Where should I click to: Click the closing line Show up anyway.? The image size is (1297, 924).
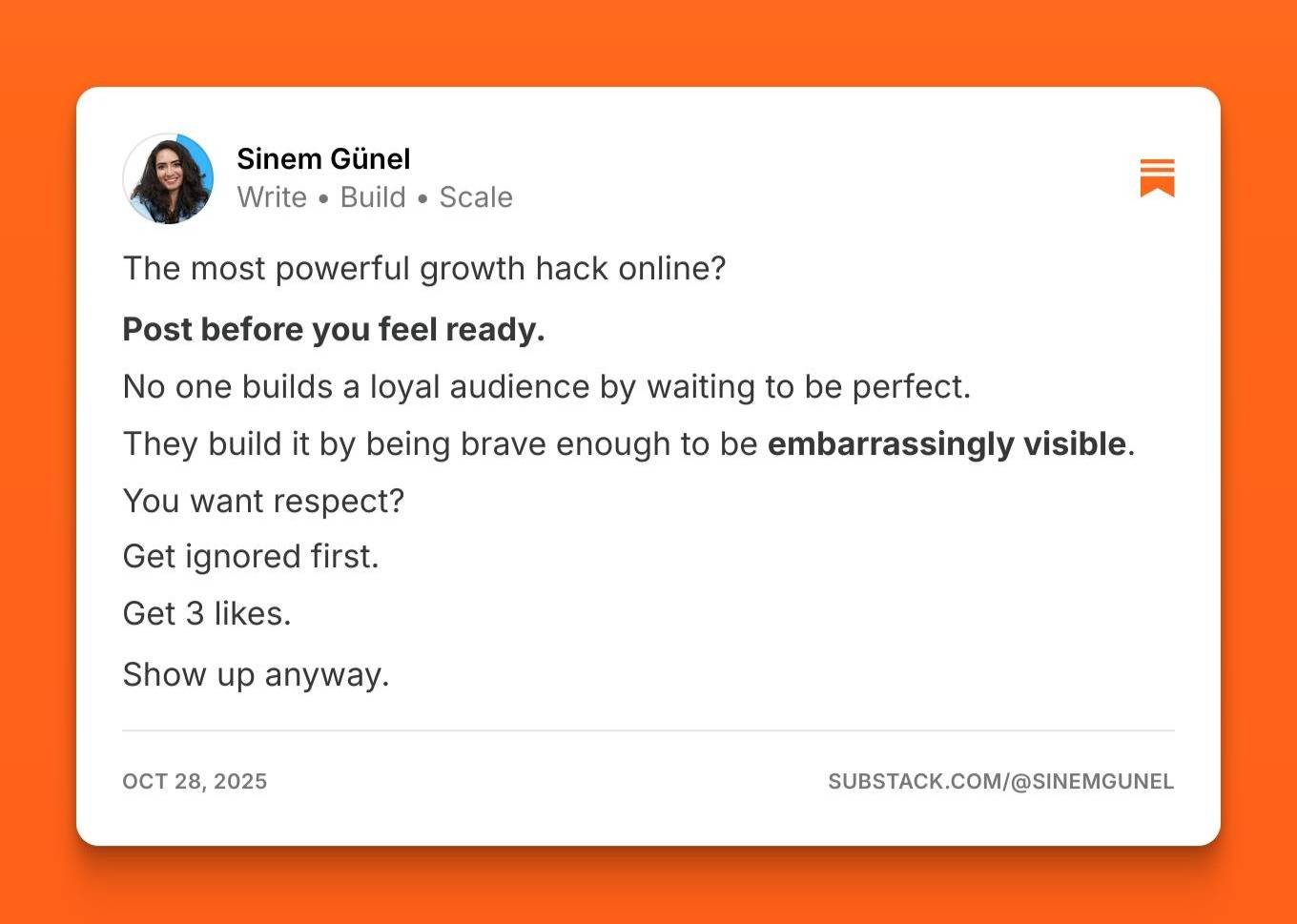(x=256, y=675)
